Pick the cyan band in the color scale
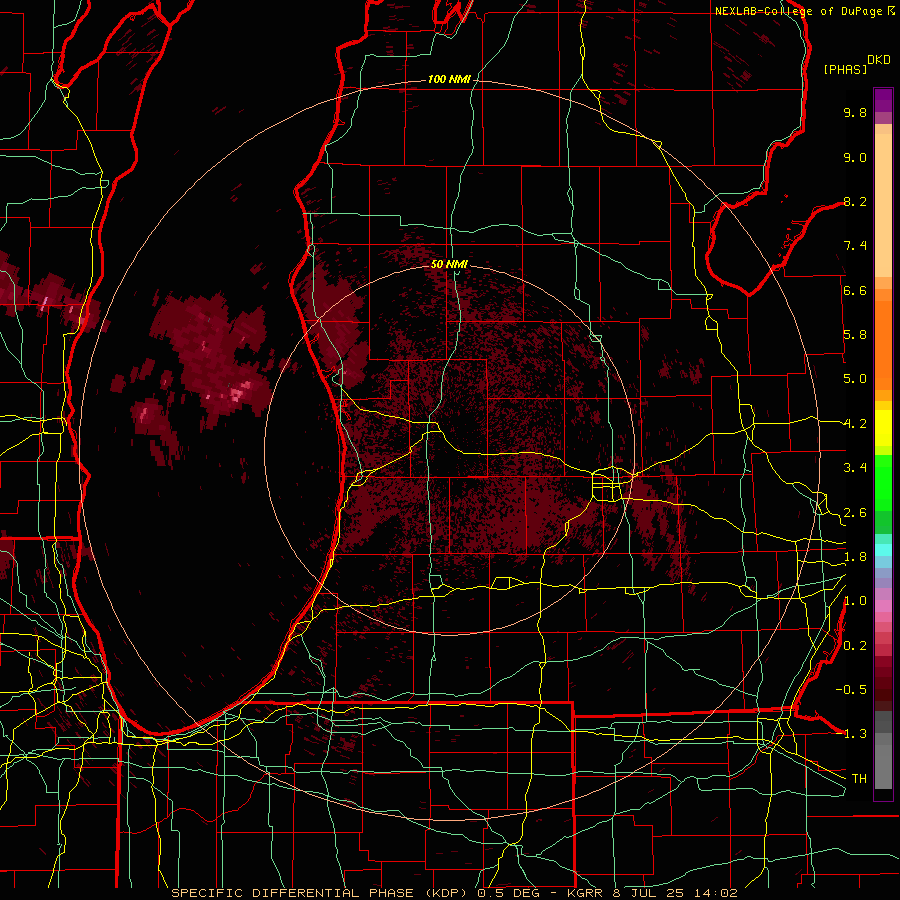Image resolution: width=900 pixels, height=900 pixels. pyautogui.click(x=883, y=550)
